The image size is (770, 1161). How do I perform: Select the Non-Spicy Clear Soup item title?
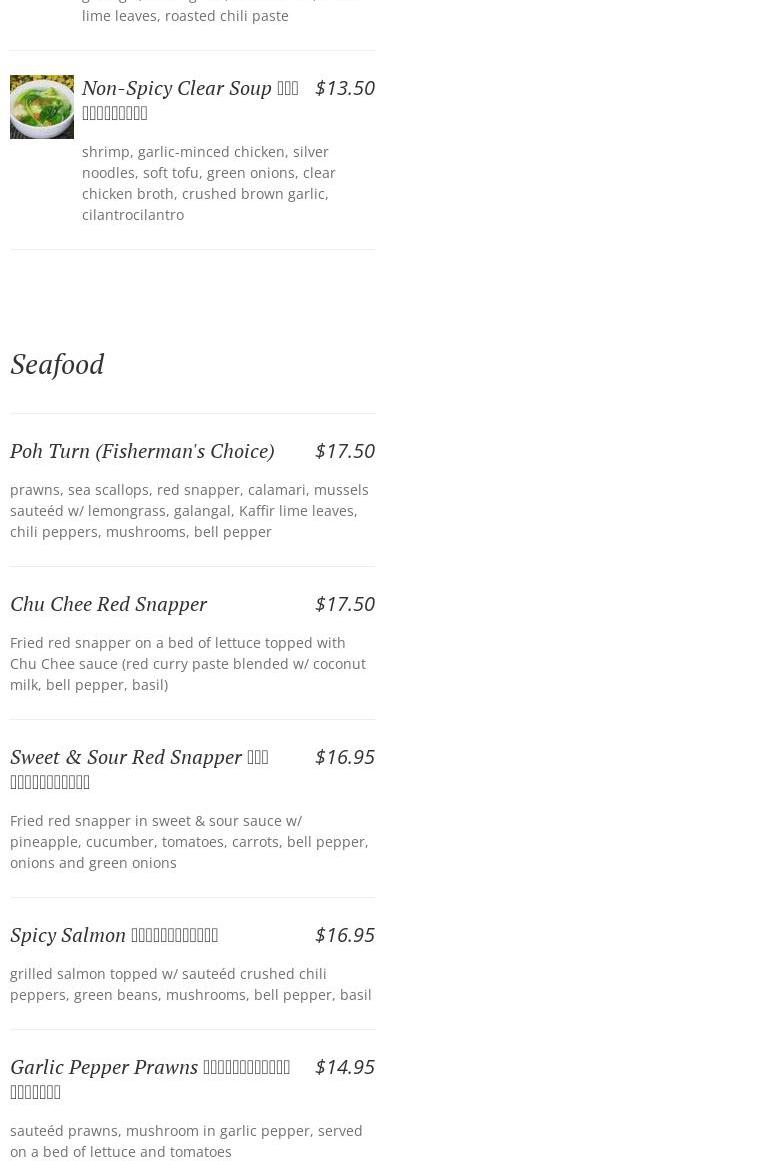click(x=190, y=100)
